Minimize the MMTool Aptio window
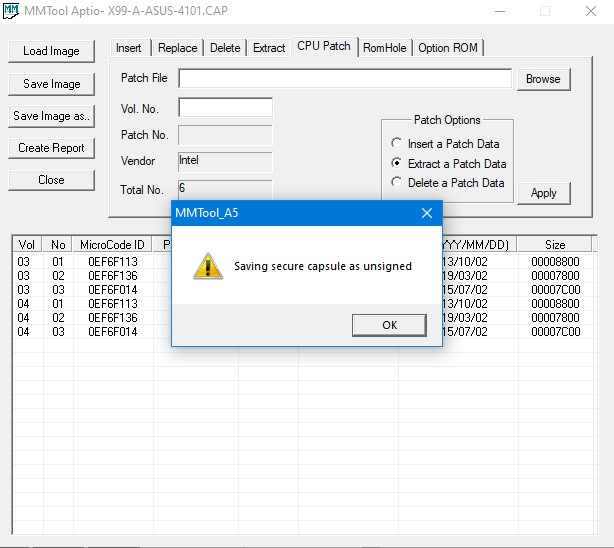614x548 pixels. coord(500,11)
